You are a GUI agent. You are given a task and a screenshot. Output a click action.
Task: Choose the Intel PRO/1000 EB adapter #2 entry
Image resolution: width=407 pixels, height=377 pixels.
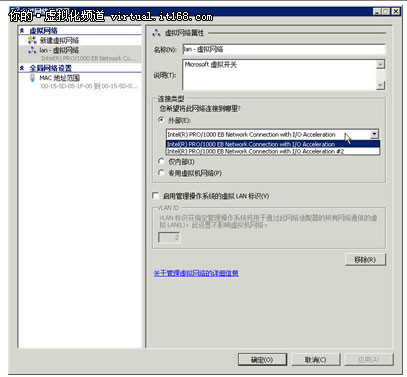[273, 151]
